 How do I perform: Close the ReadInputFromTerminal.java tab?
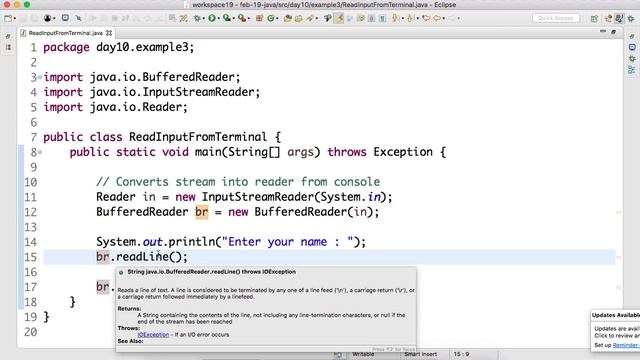[x=109, y=33]
